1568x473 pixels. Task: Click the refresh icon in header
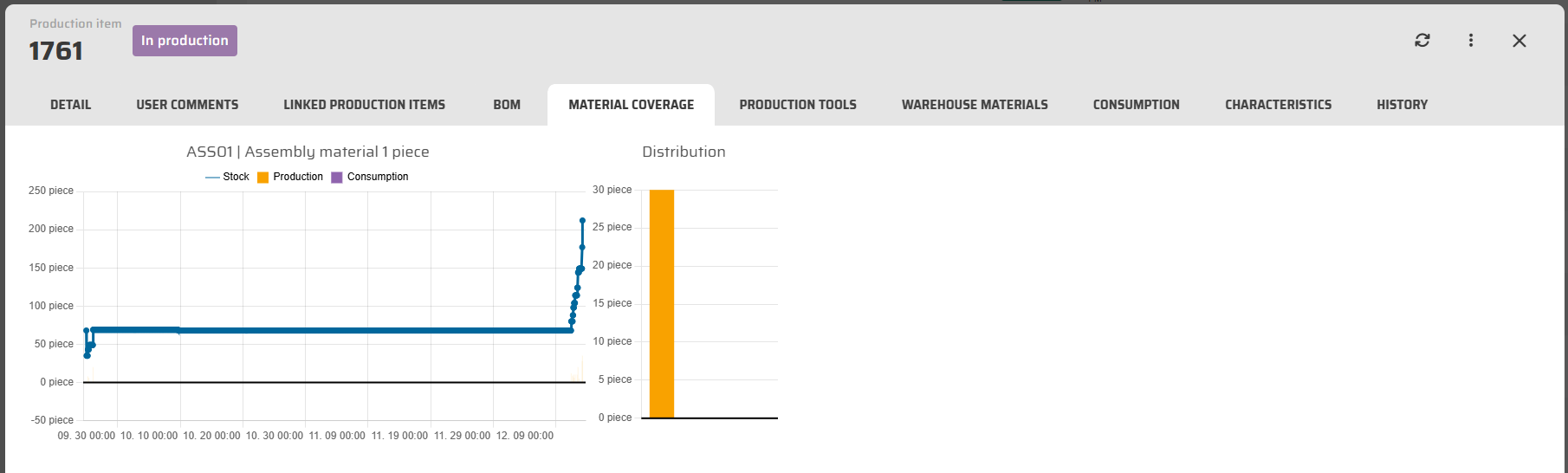1422,41
